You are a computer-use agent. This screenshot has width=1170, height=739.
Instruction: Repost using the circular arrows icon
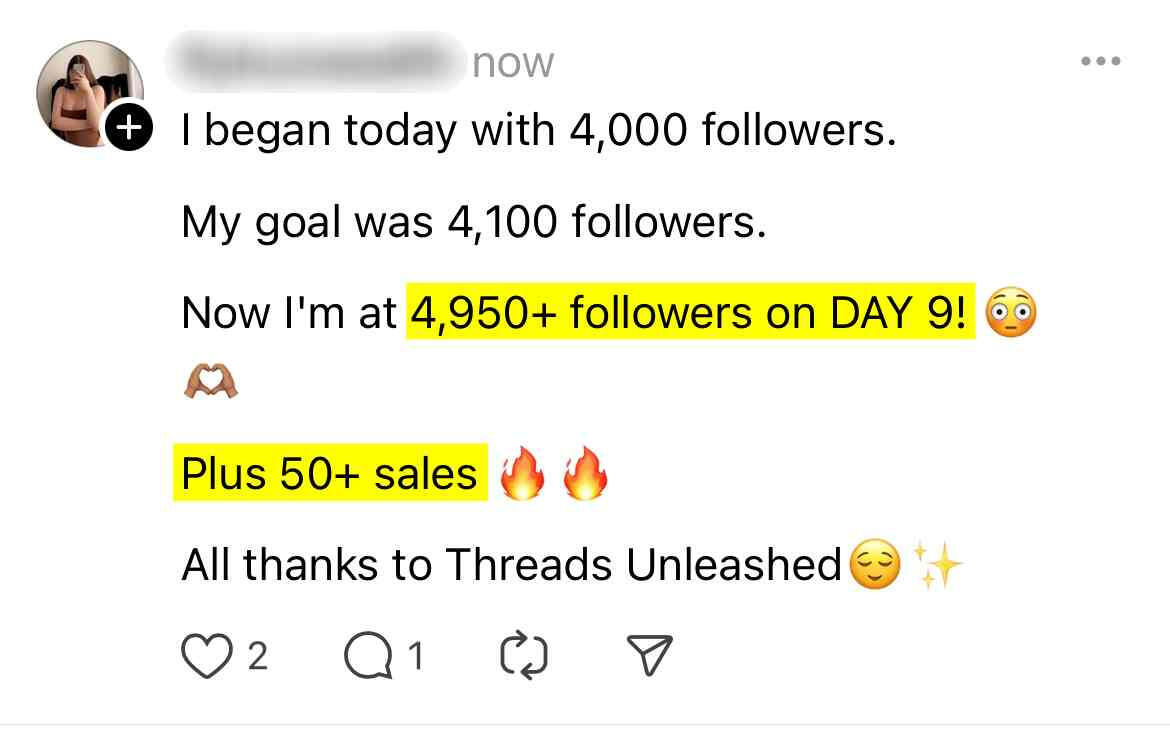[521, 656]
